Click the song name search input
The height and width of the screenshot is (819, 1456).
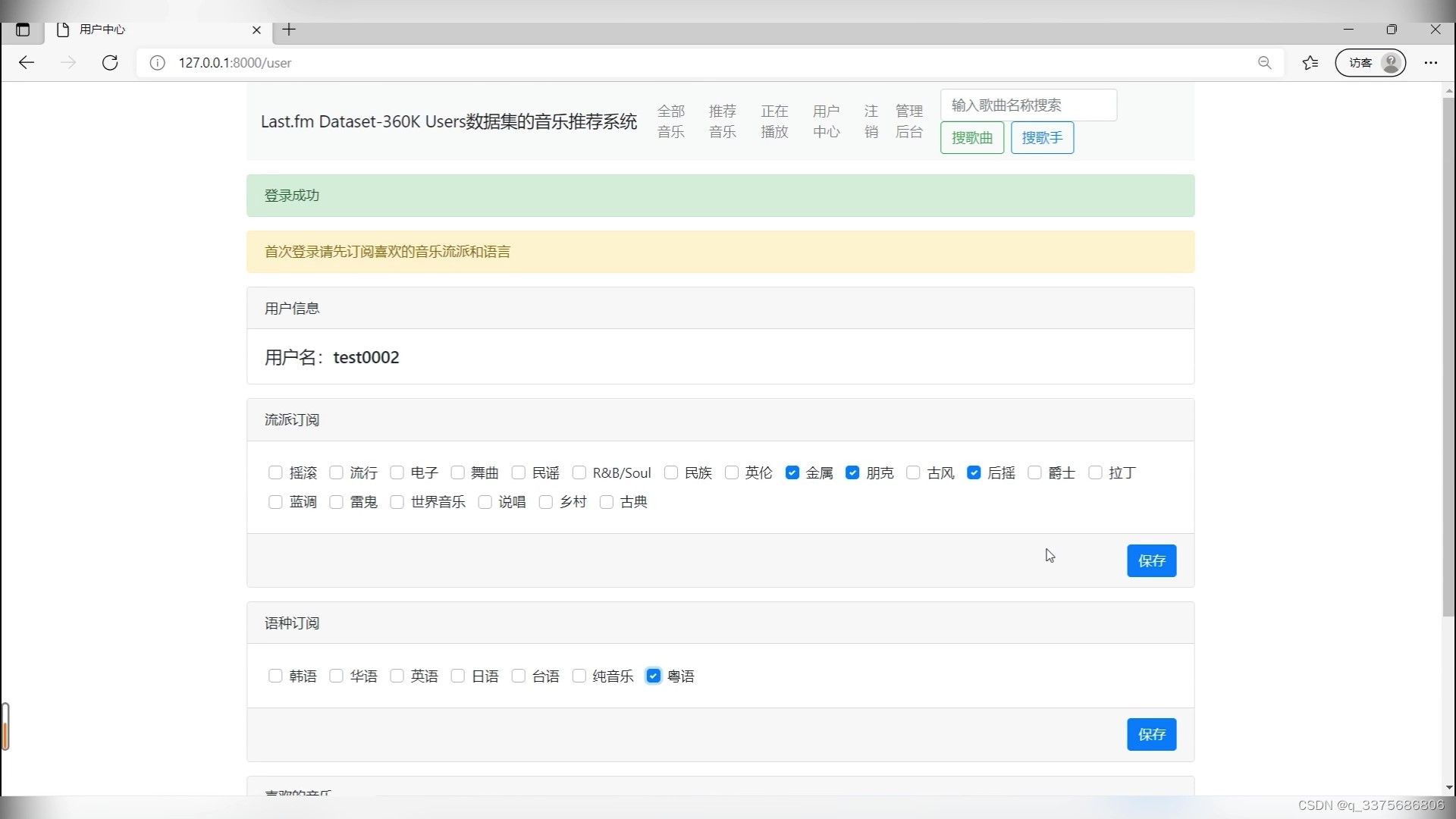coord(1028,105)
